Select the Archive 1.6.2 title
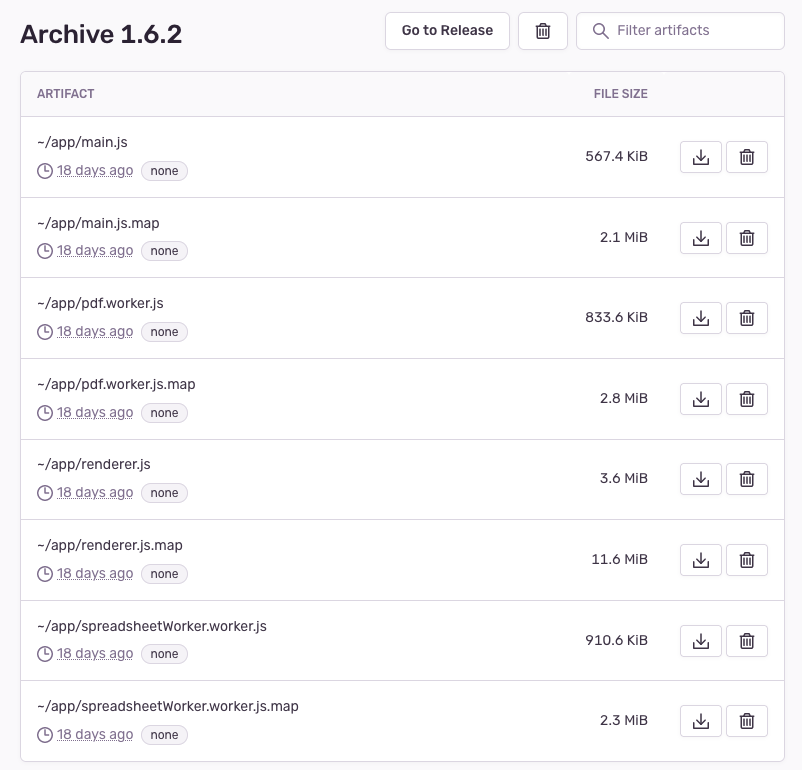Image resolution: width=802 pixels, height=770 pixels. tap(101, 33)
